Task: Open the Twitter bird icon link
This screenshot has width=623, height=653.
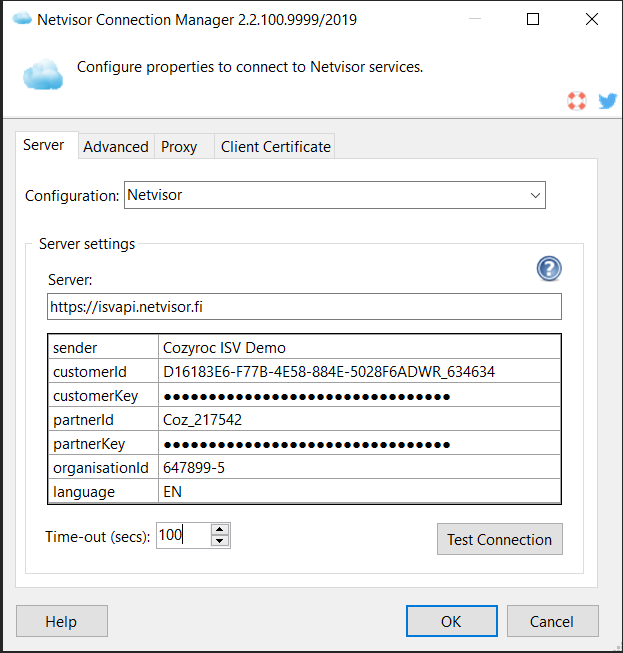Action: point(608,101)
